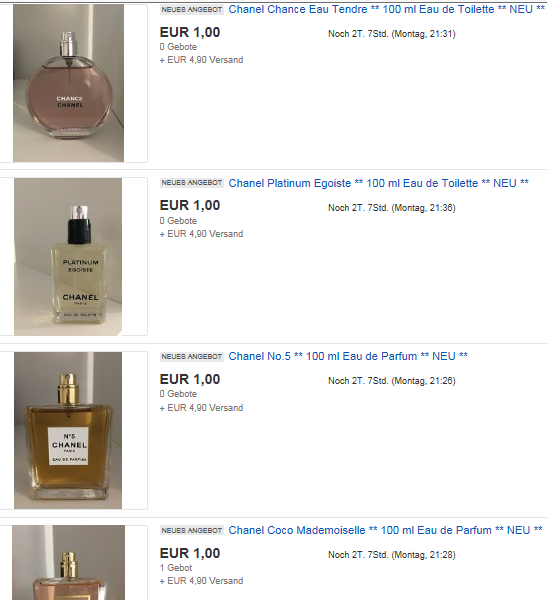Click 0 Gebote under Chance Eau Tendre
This screenshot has width=547, height=600.
pos(178,47)
